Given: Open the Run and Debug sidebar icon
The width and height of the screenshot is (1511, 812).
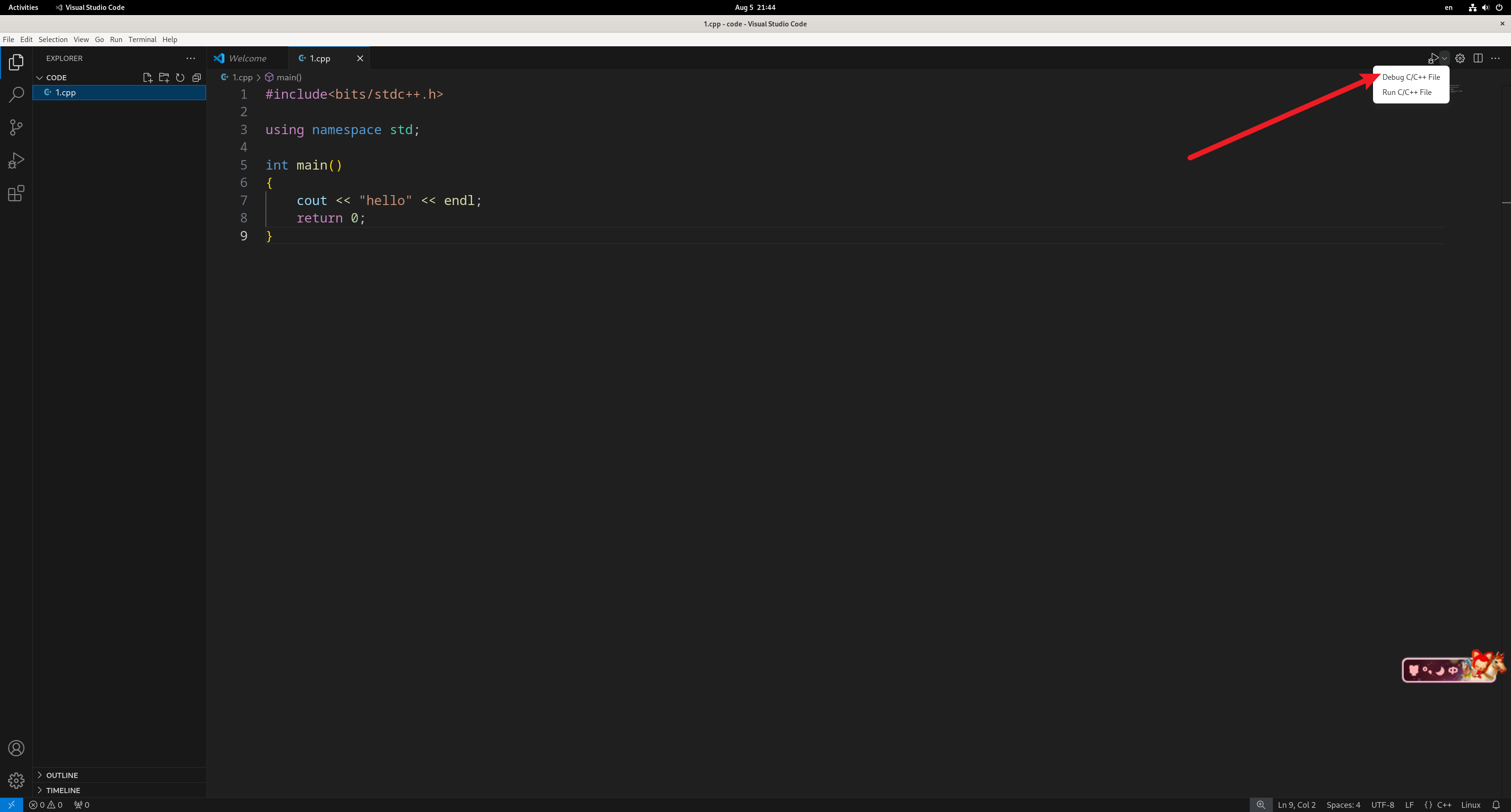Looking at the screenshot, I should click(x=16, y=160).
